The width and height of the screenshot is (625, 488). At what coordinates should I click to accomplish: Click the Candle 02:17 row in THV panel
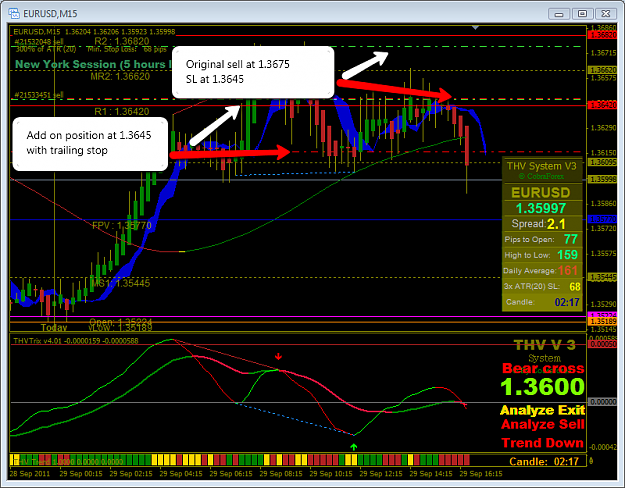point(542,302)
